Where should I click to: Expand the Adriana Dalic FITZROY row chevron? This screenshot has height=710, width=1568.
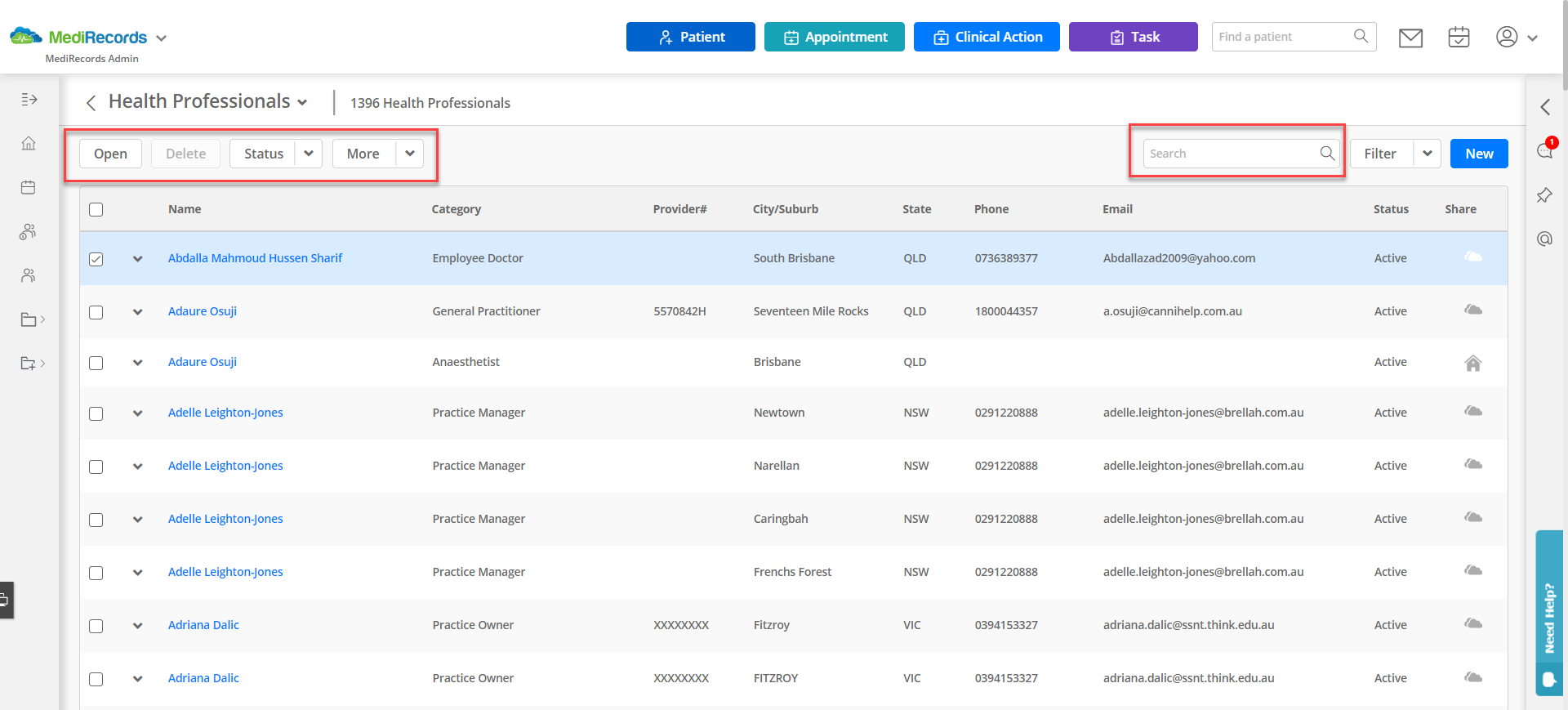137,679
